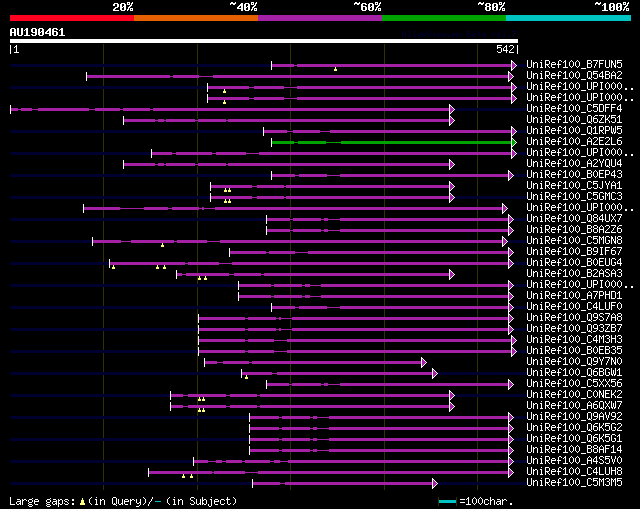
Task: Select UniRef100_C5XX56 label
Action: click(x=574, y=384)
